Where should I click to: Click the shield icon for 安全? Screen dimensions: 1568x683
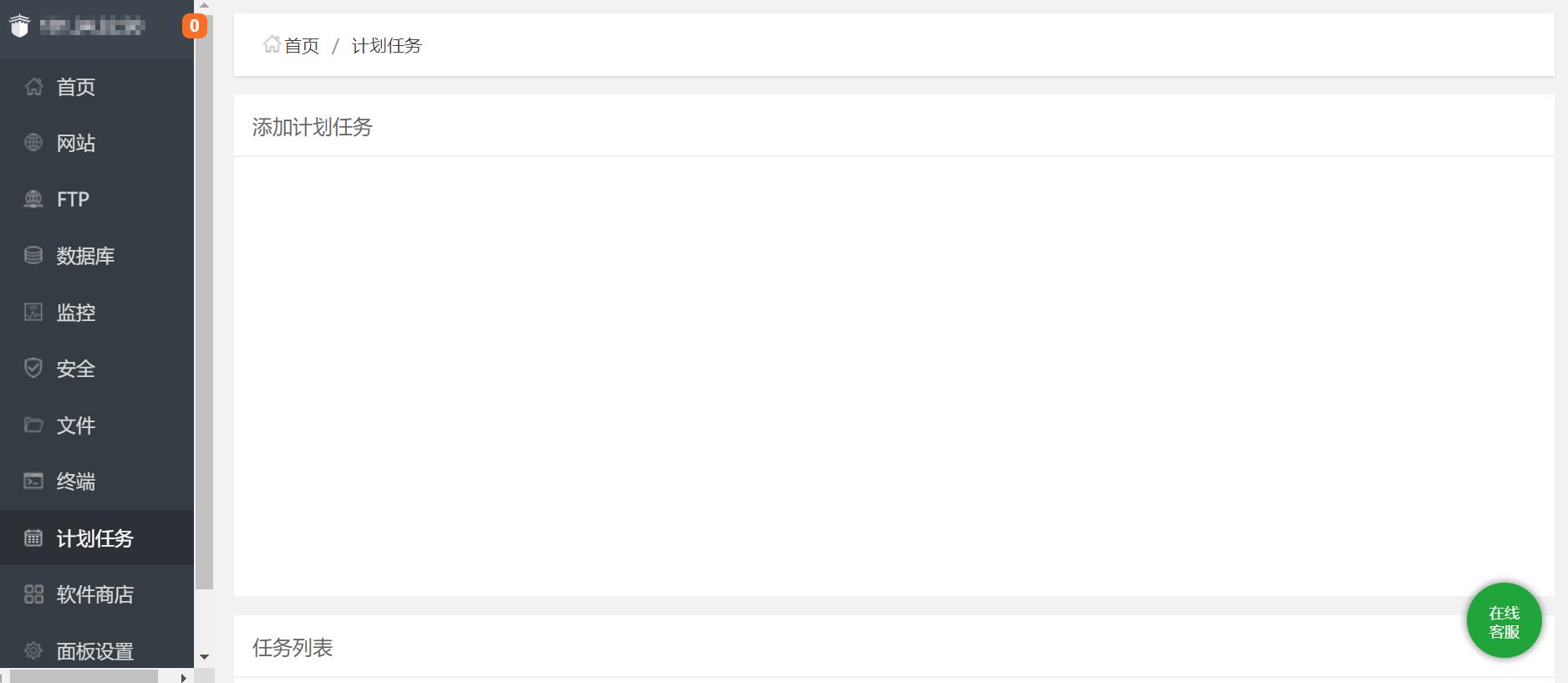pos(33,369)
